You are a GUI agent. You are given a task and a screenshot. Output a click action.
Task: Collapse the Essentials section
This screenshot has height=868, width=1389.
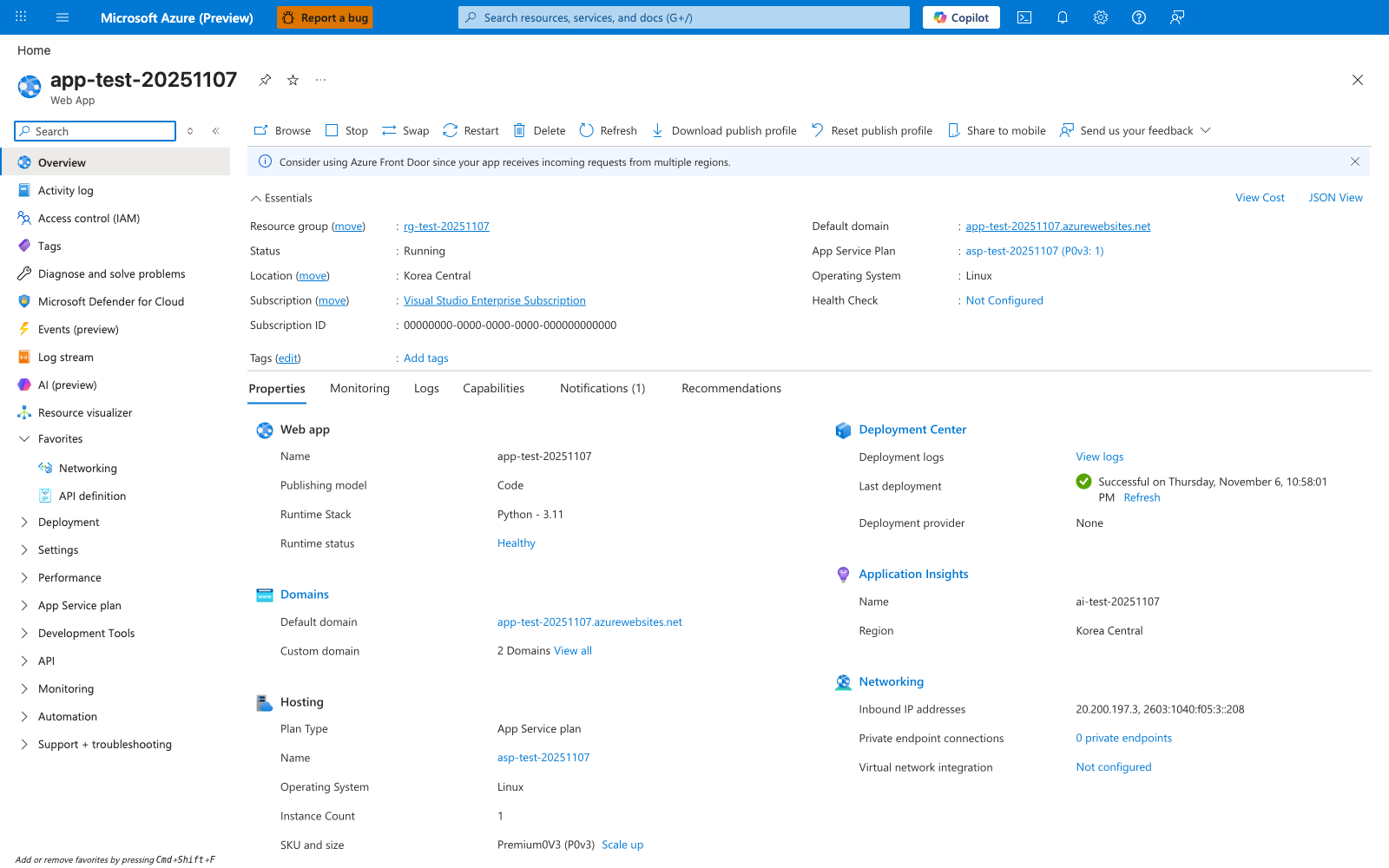pyautogui.click(x=280, y=198)
